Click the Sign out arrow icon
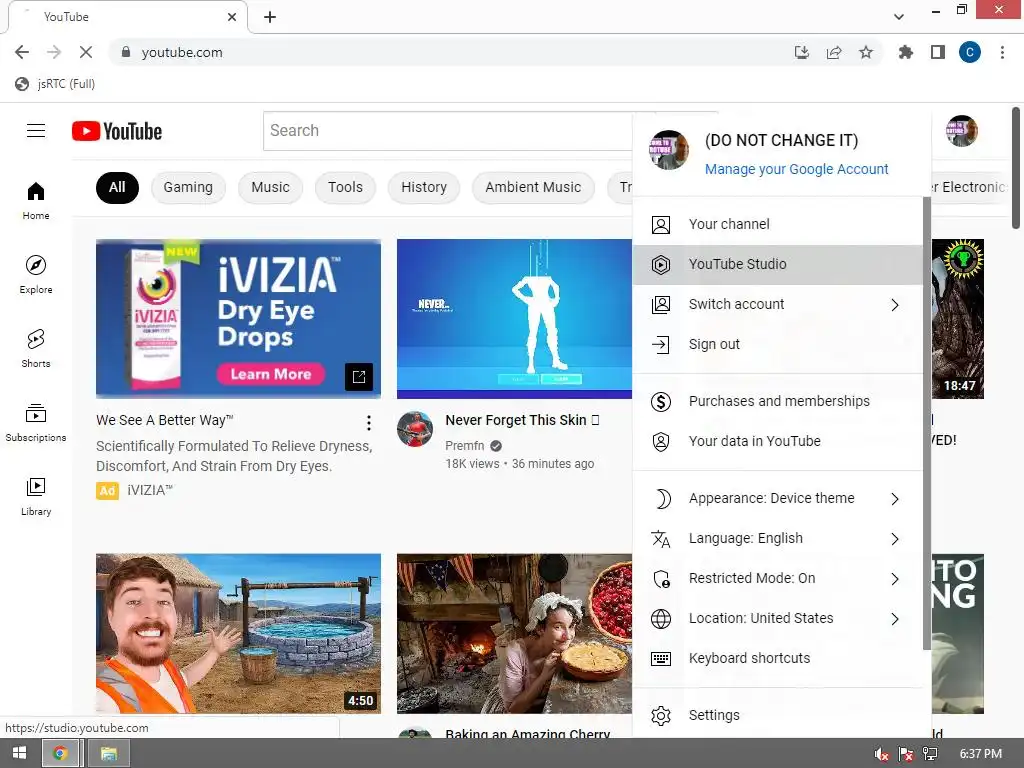 [661, 345]
